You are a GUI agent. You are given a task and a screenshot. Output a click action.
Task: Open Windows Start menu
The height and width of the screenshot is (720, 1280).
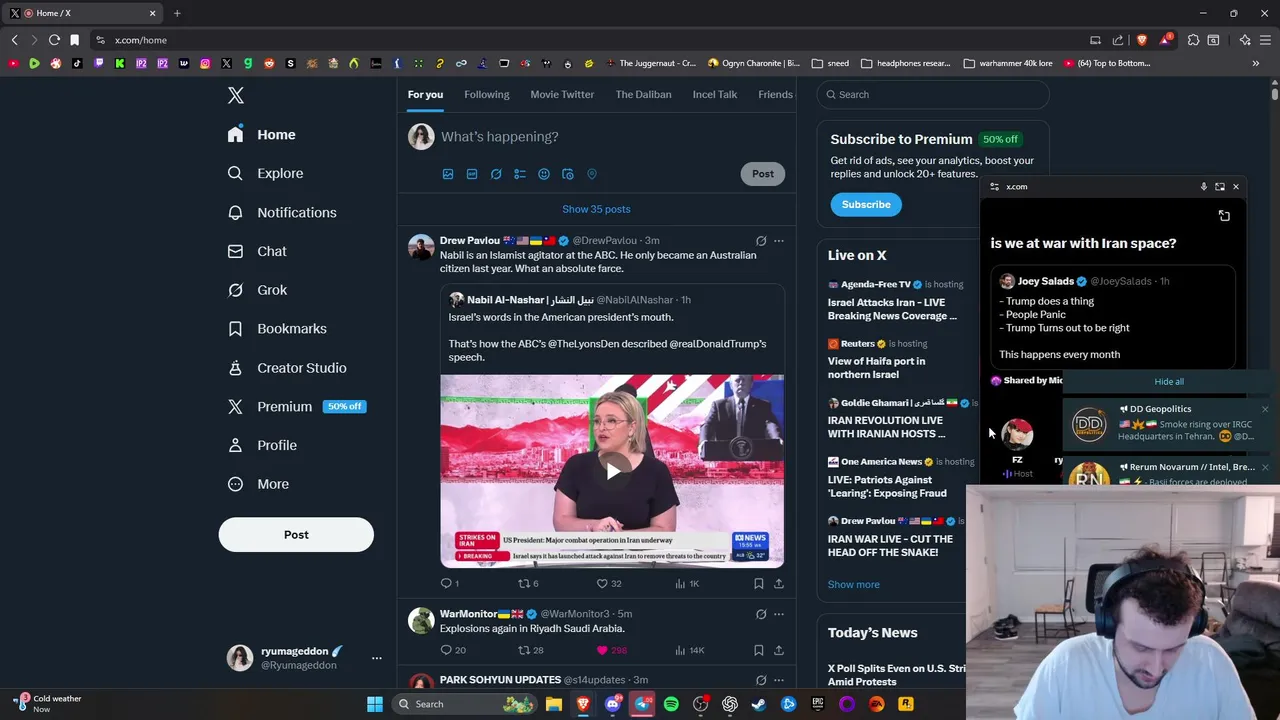pos(375,704)
